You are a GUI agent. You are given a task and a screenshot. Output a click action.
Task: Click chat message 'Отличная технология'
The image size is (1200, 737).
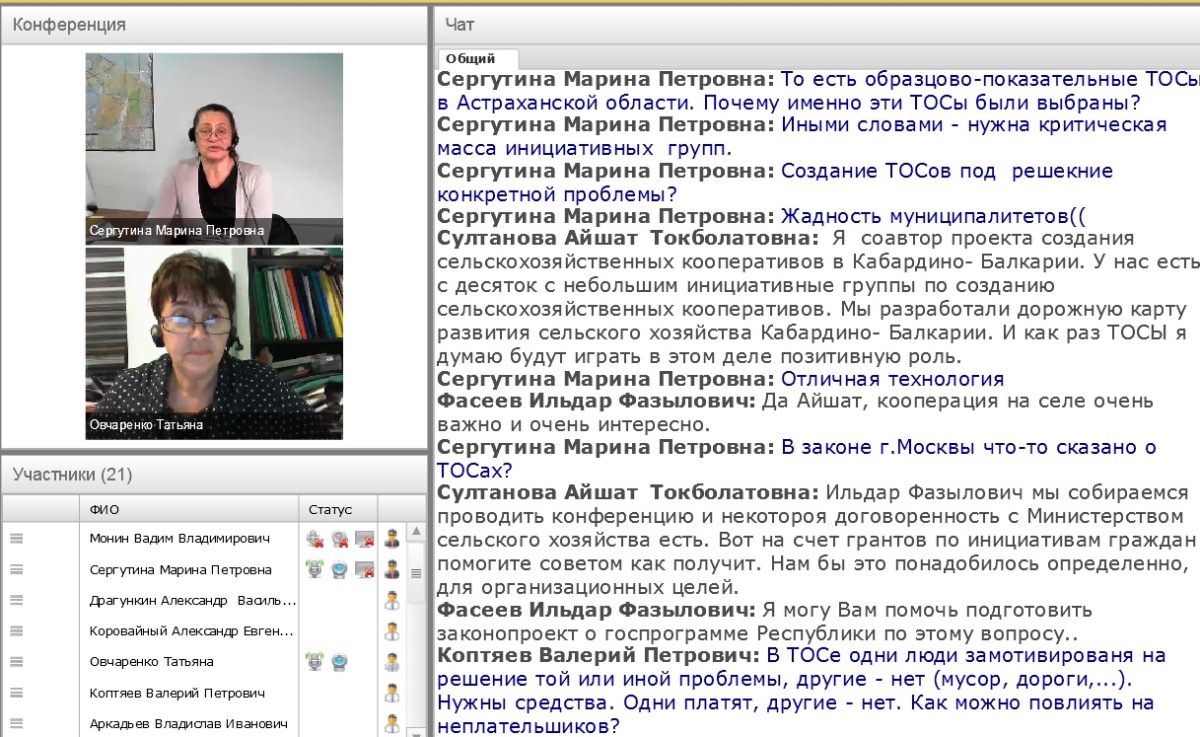tap(892, 379)
